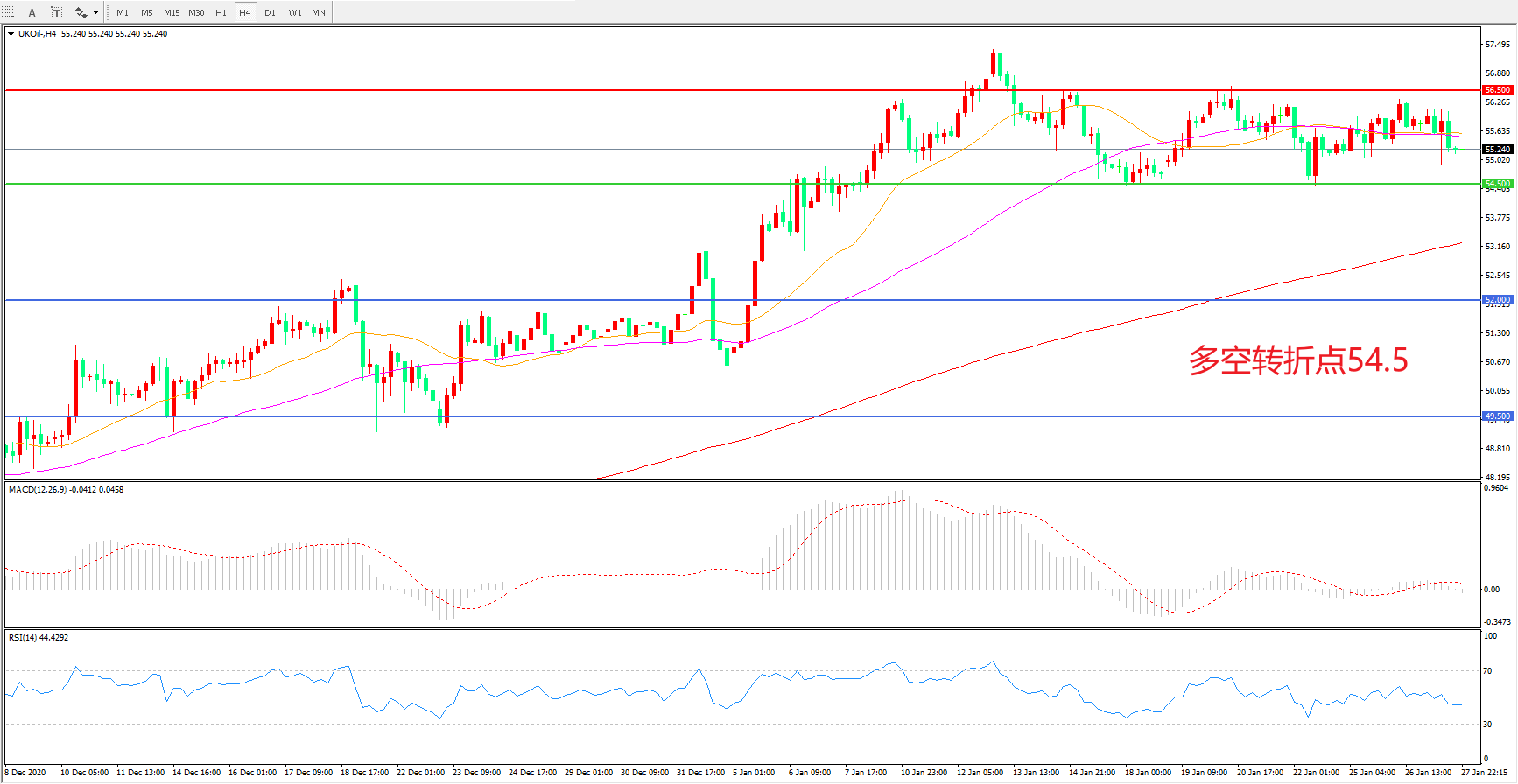
Task: Switch to M1 timeframe
Action: pyautogui.click(x=122, y=12)
